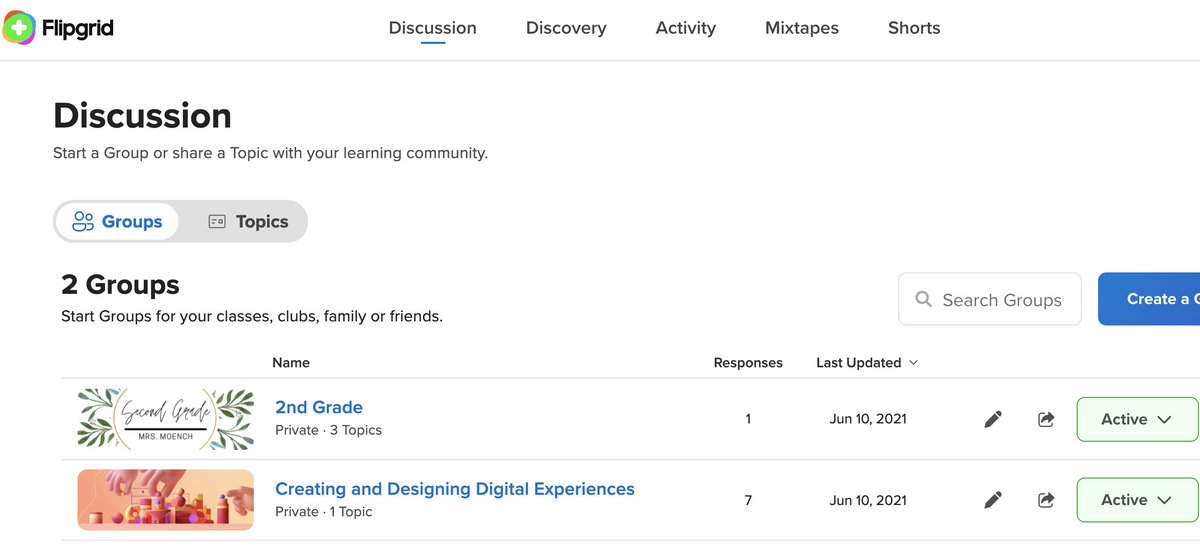
Task: Click the 2nd Grade Jun 10, 2021 date
Action: click(x=868, y=419)
